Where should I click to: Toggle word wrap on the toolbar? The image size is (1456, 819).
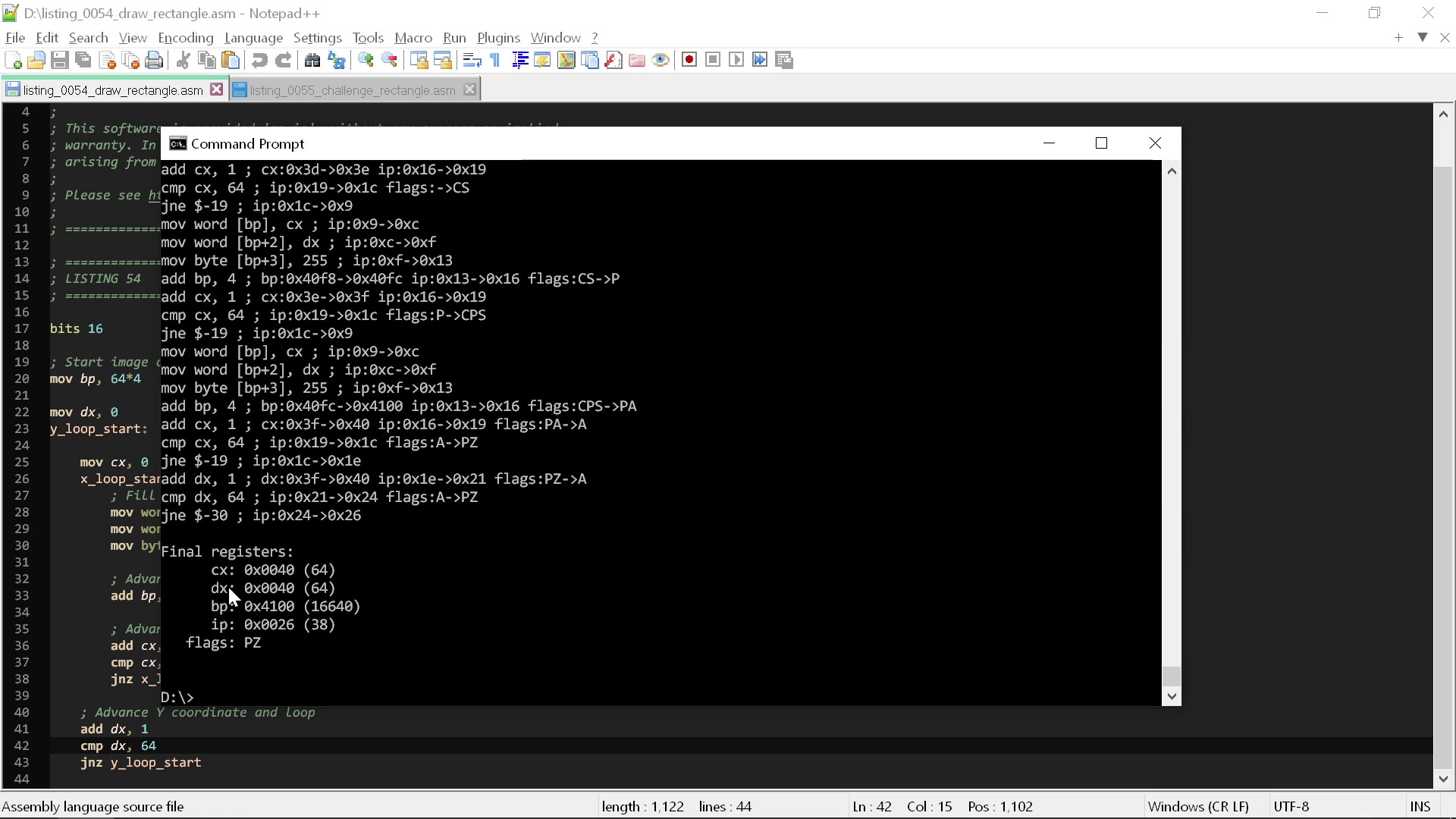(472, 60)
